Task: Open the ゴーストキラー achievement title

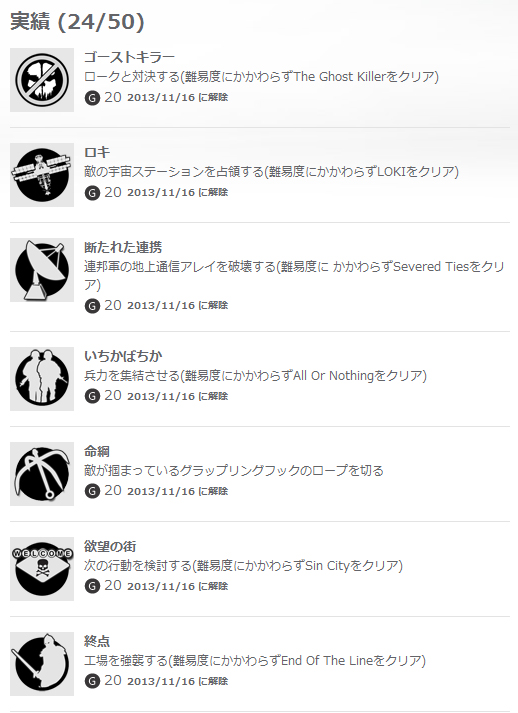Action: click(129, 57)
